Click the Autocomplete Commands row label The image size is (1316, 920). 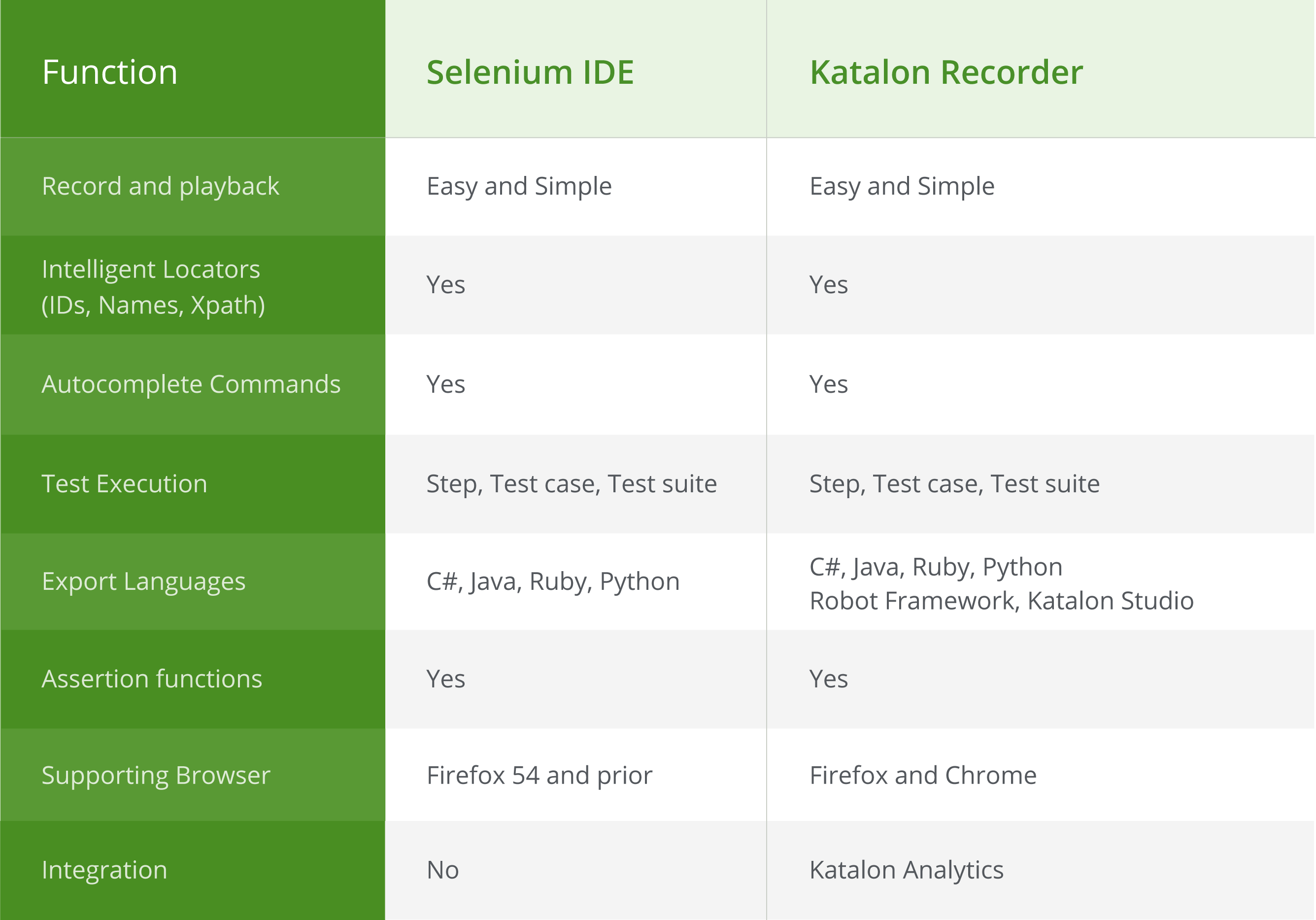(191, 384)
